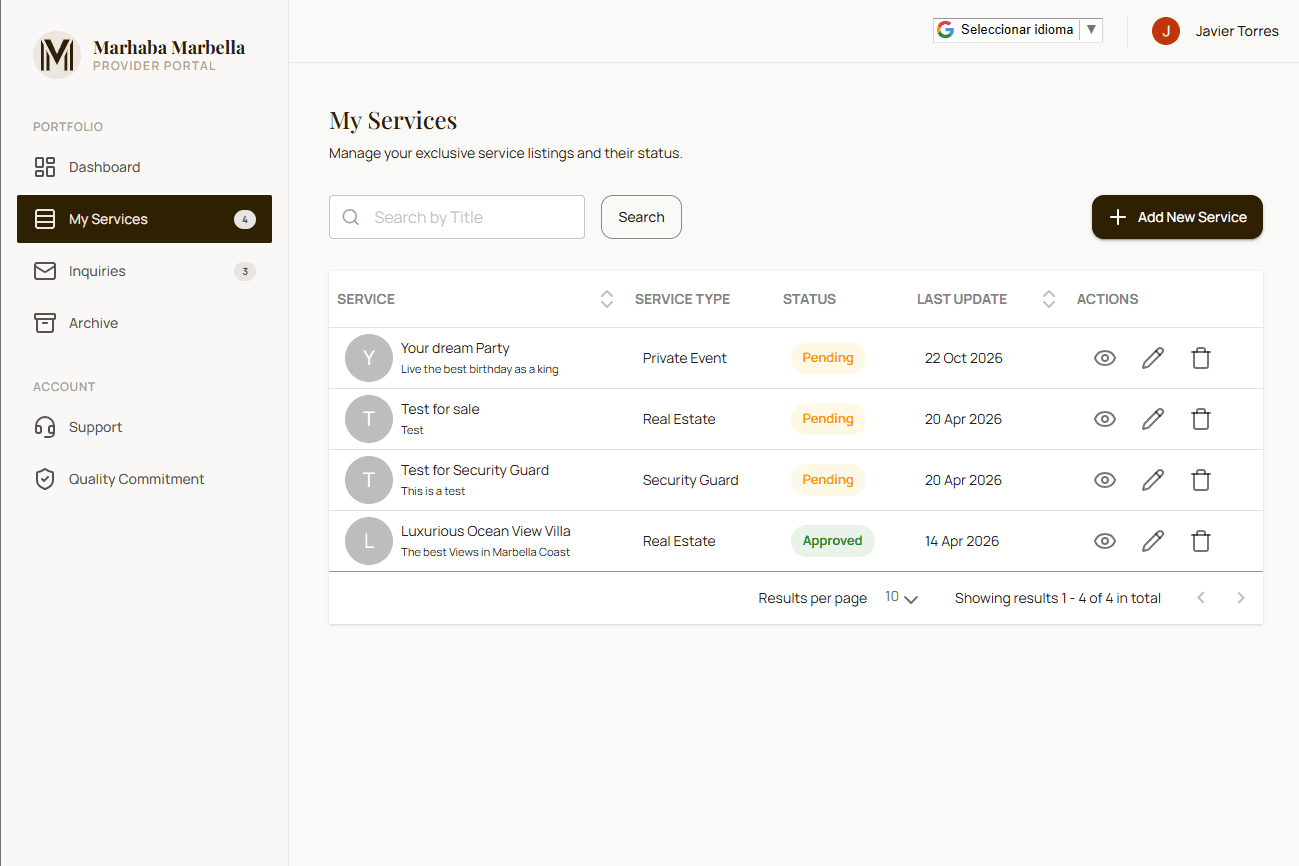View the Test for Security Guard service

tap(1105, 480)
